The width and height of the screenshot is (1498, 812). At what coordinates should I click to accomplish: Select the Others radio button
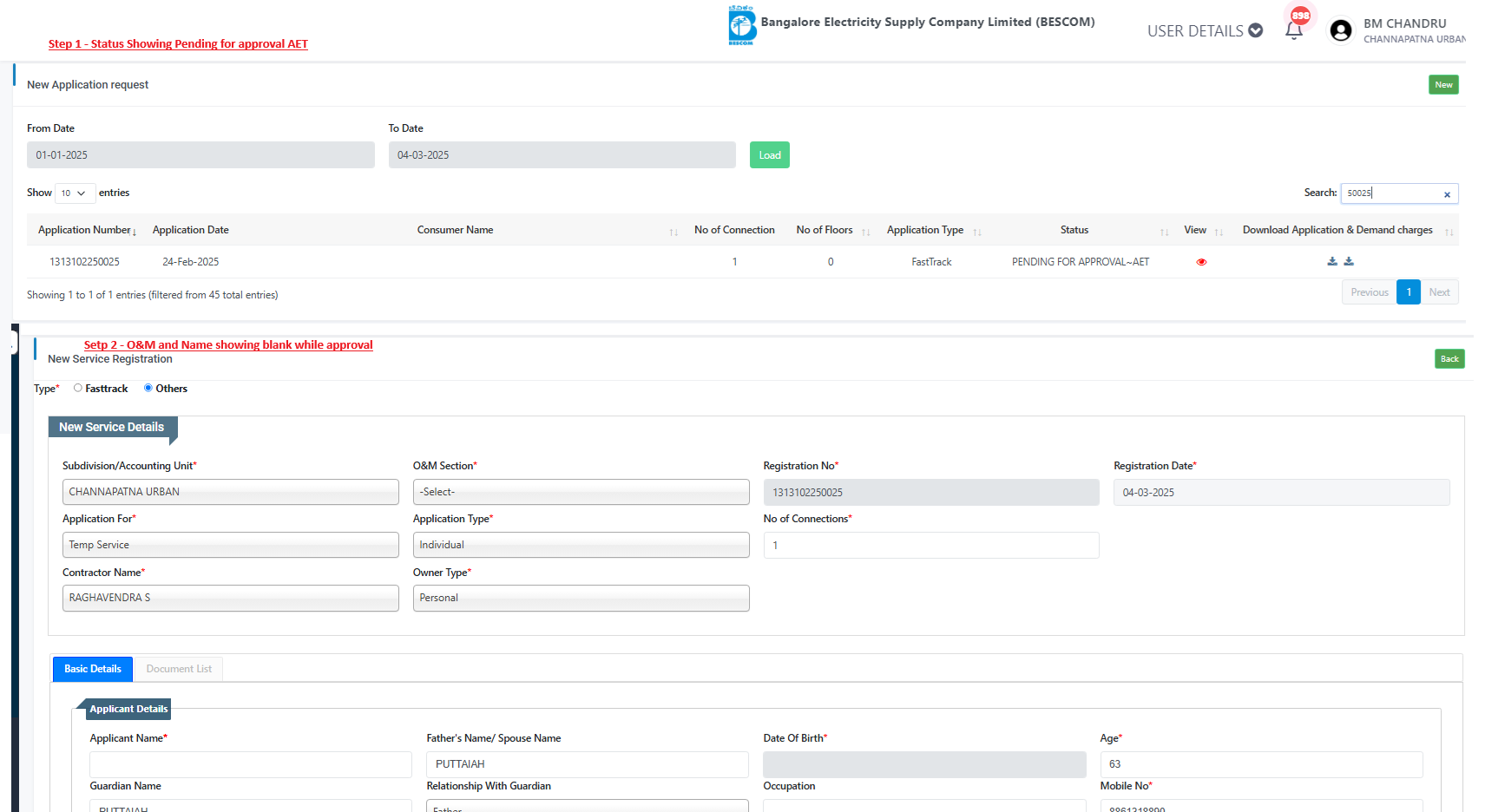pyautogui.click(x=148, y=388)
